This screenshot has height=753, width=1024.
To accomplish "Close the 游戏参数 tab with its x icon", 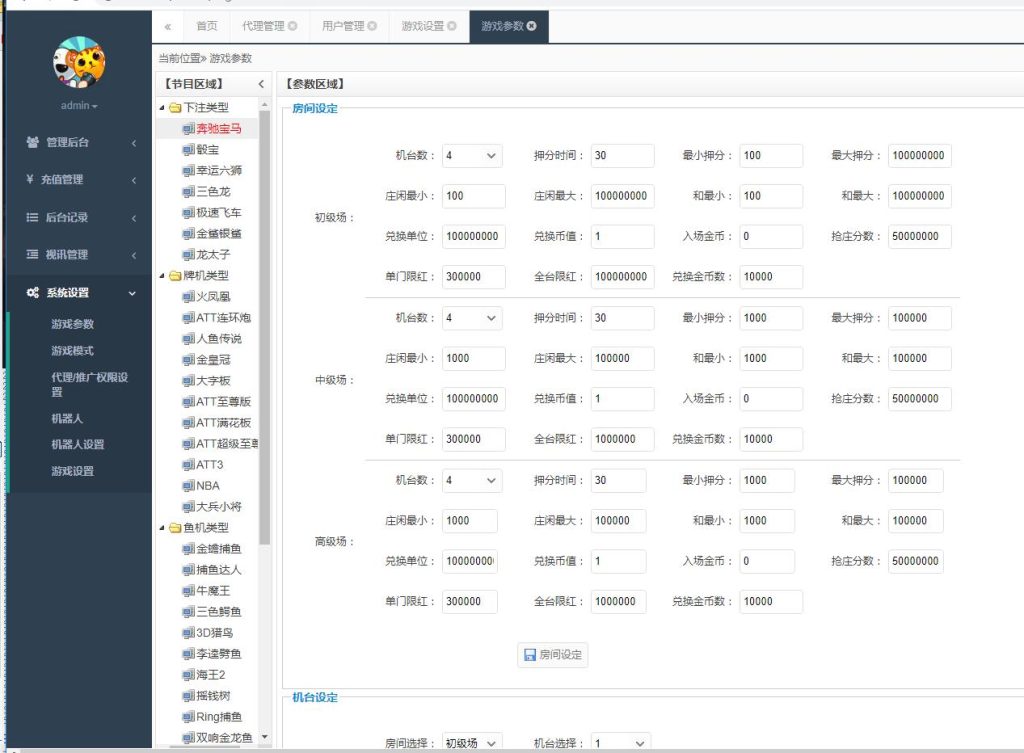I will coord(532,26).
